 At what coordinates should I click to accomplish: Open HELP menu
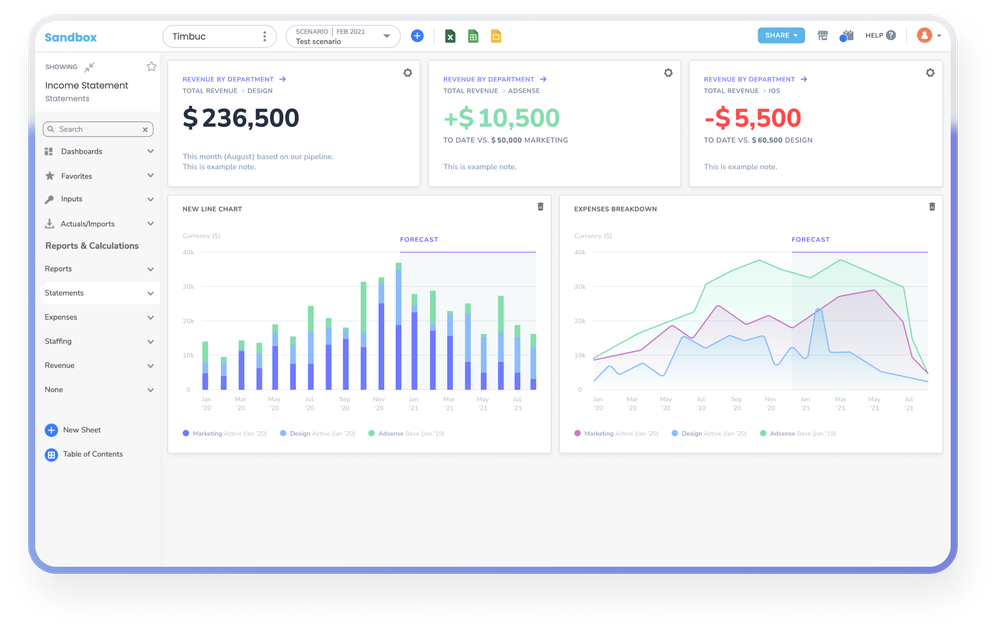[x=880, y=35]
